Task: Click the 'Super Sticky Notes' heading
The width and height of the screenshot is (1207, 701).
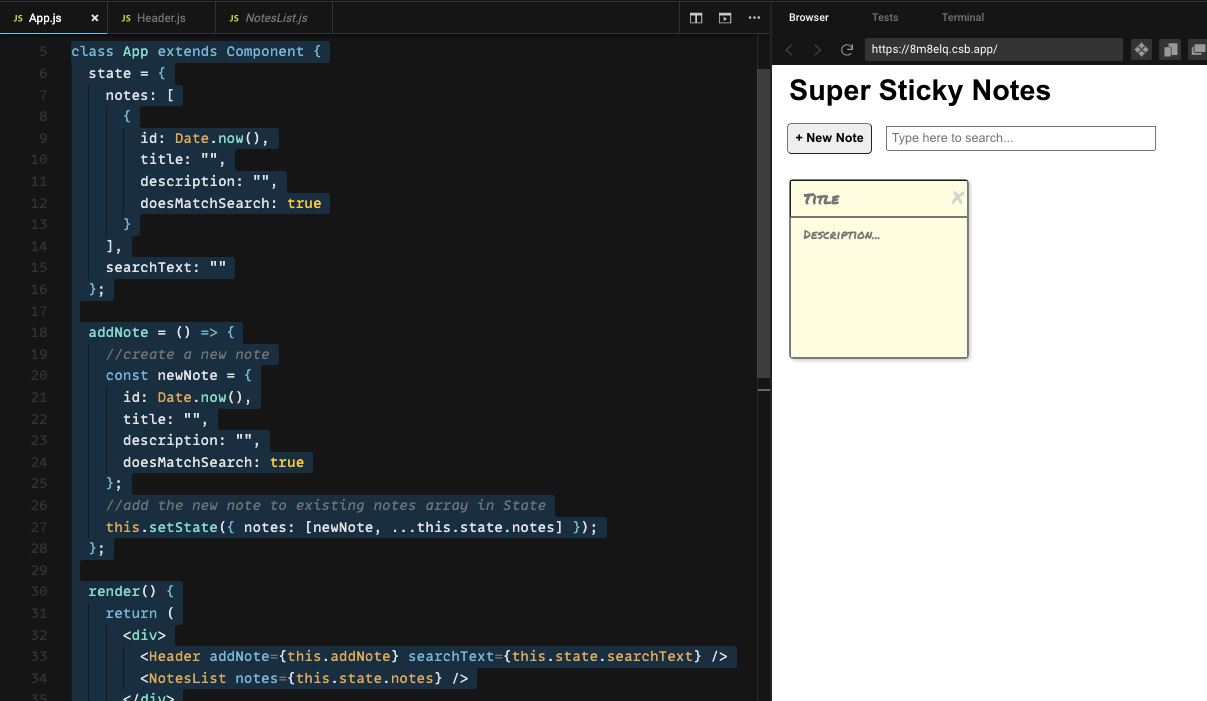Action: pyautogui.click(x=920, y=90)
